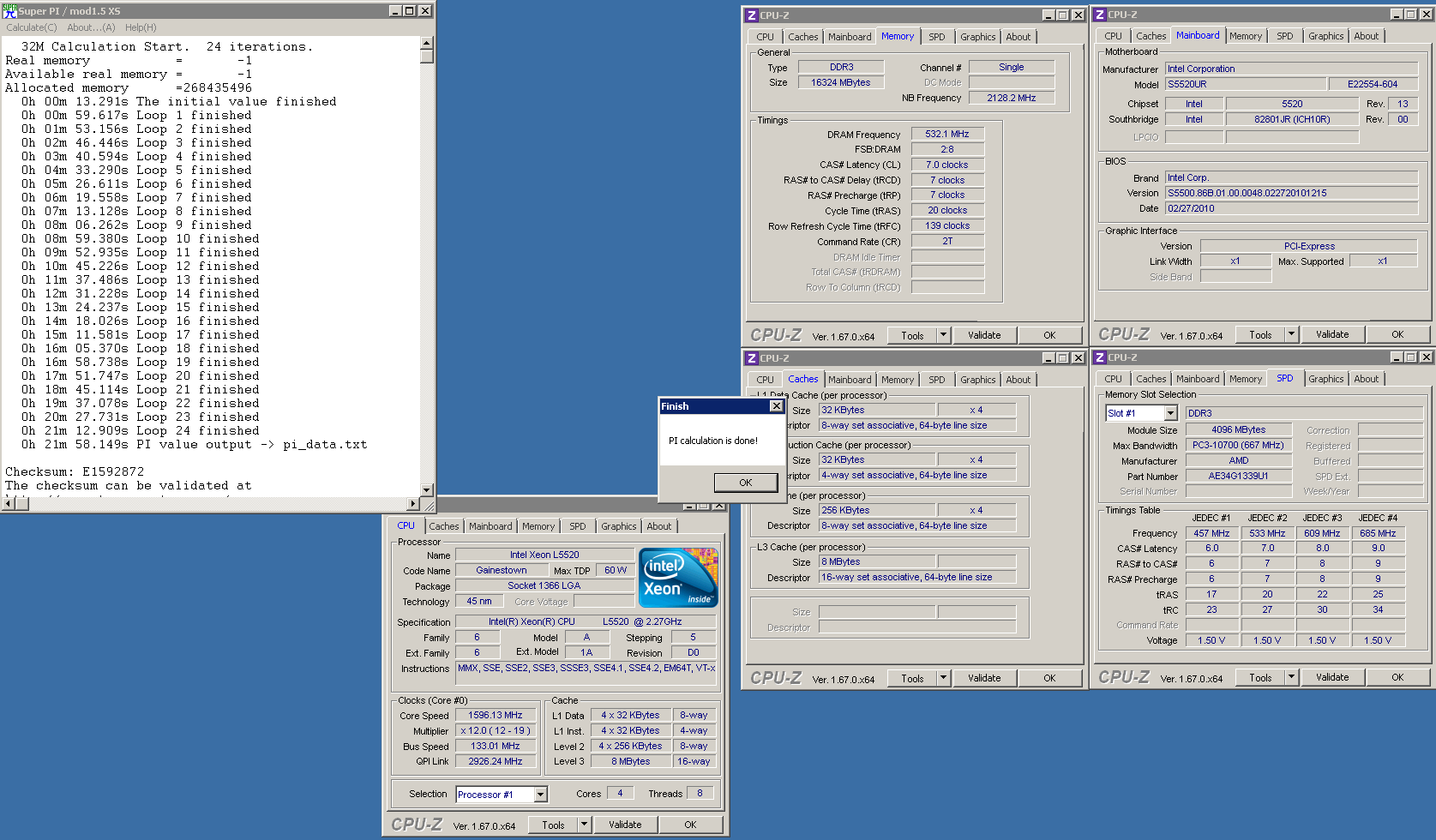
Task: Click Module Size 4096 MBytes field
Action: (x=1238, y=429)
